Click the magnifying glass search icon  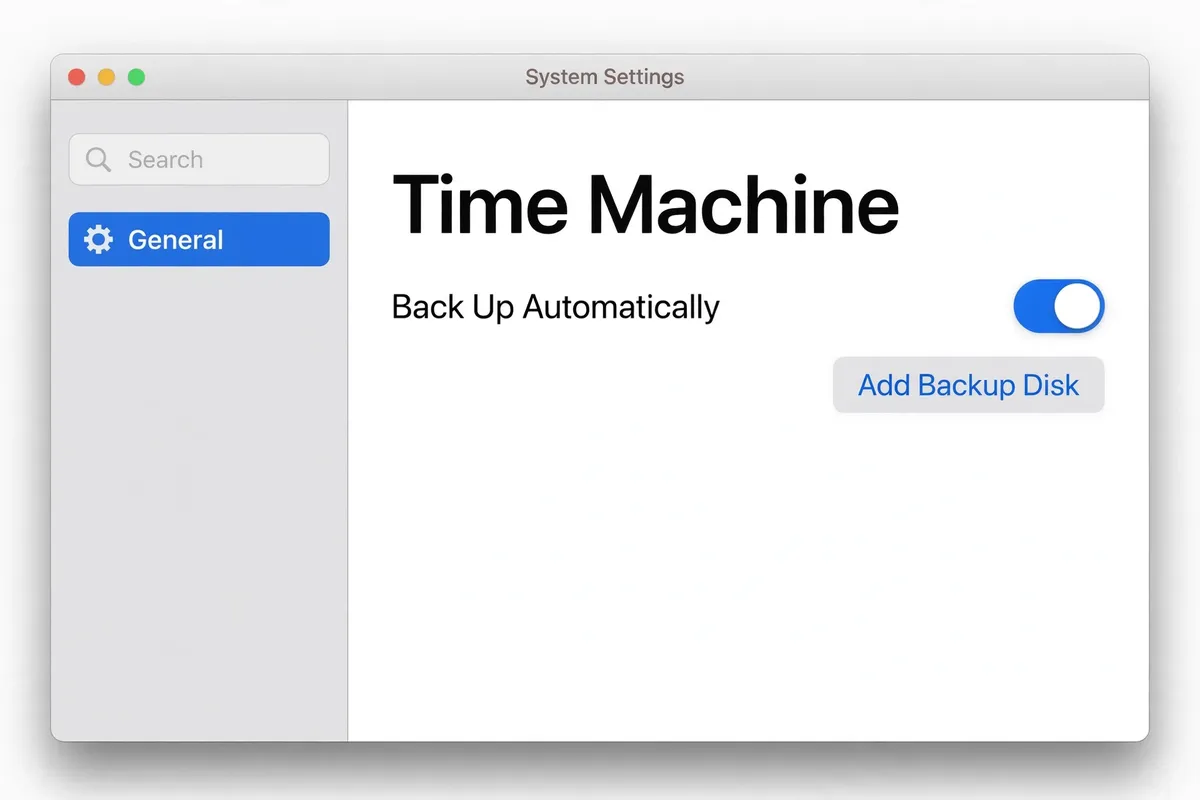(x=98, y=160)
